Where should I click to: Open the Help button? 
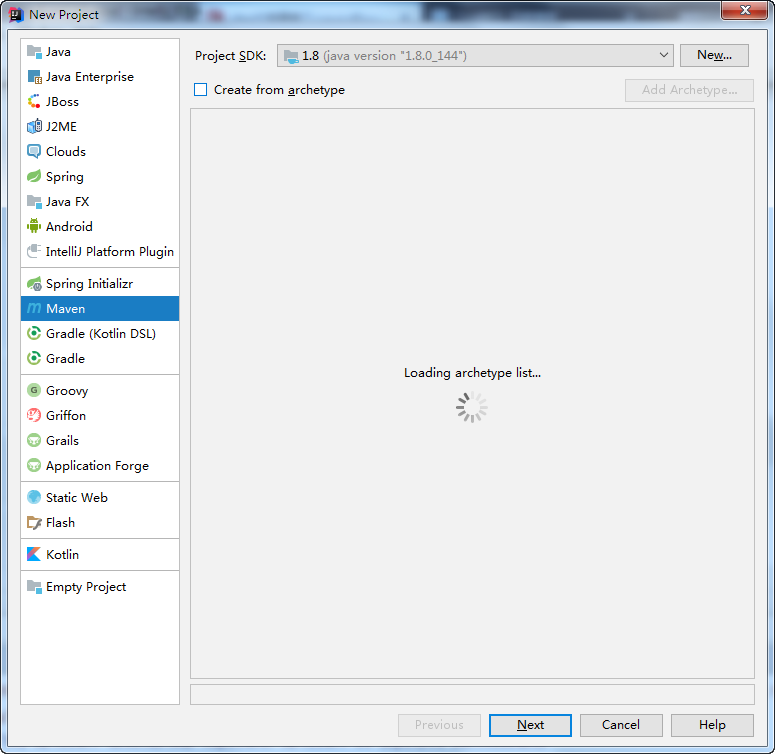712,725
